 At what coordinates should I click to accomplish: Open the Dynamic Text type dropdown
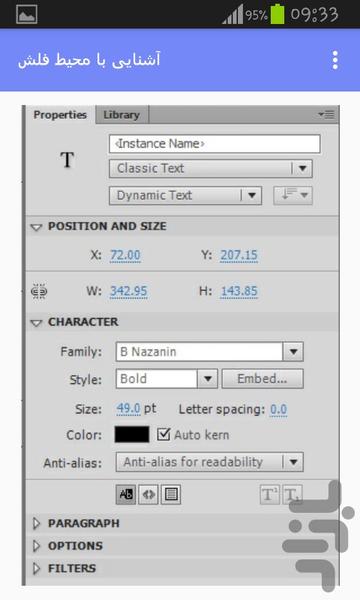(x=185, y=196)
